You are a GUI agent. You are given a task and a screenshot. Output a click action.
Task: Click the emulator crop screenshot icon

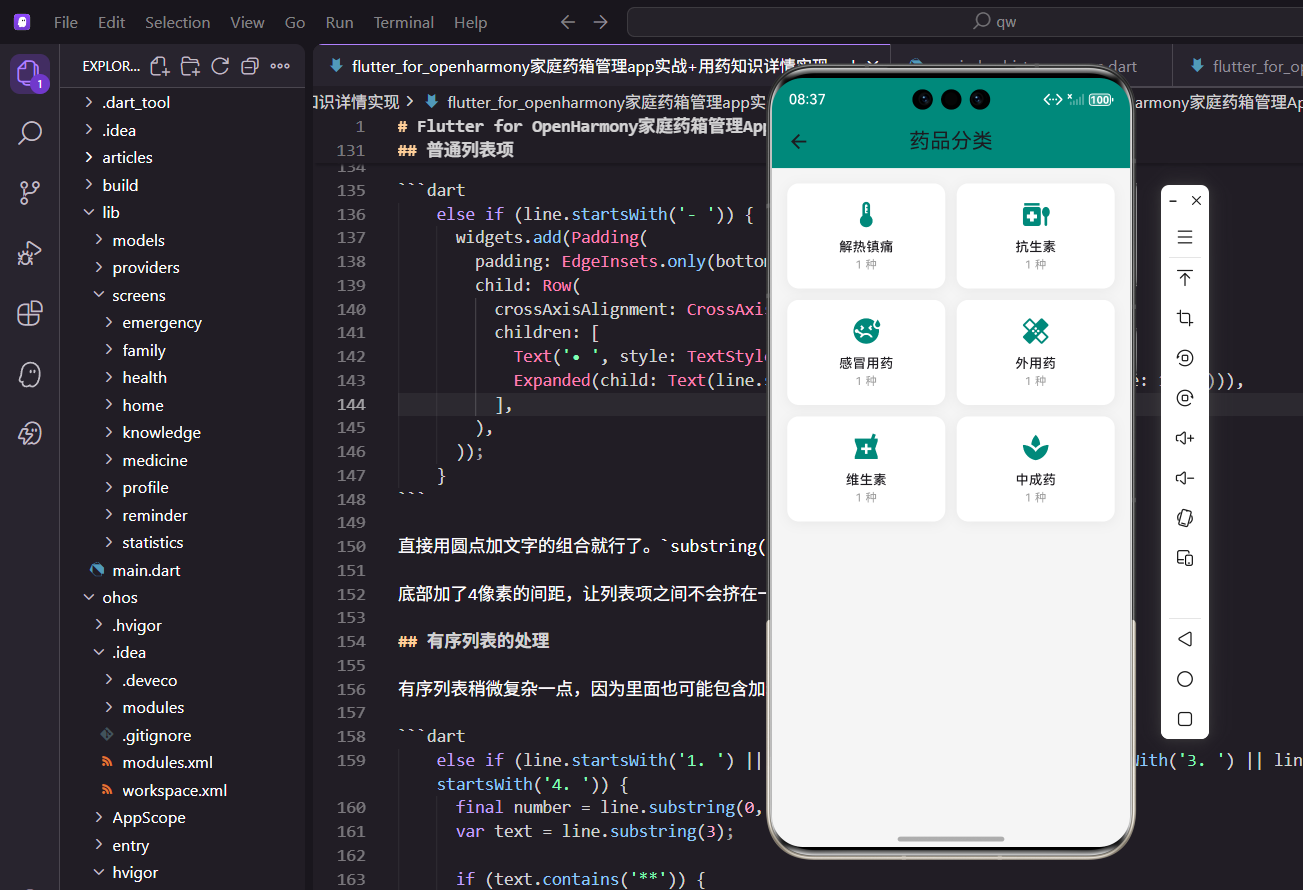coord(1185,318)
